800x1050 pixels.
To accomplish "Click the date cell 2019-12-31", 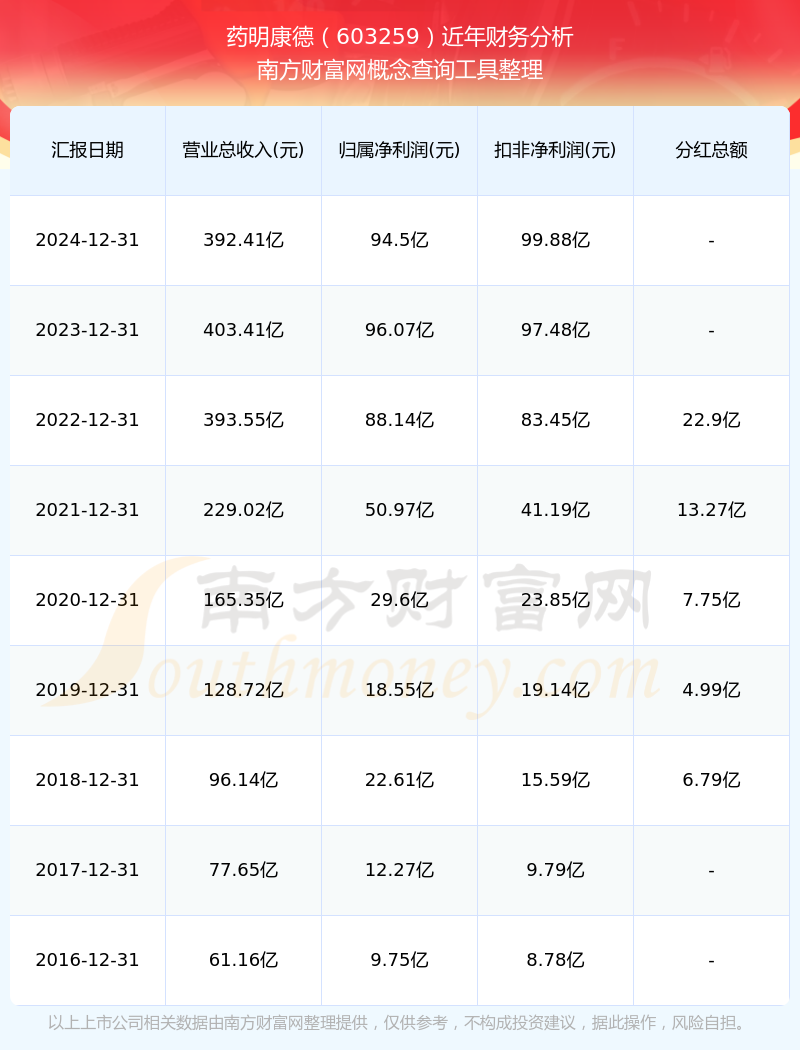I will click(88, 690).
